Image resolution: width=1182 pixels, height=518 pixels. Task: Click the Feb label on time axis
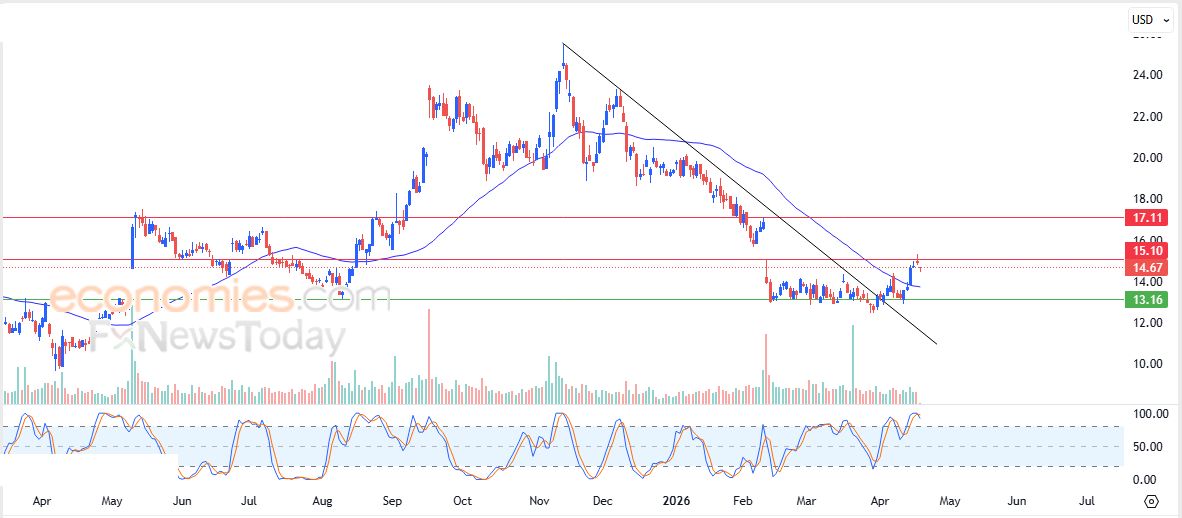click(742, 500)
